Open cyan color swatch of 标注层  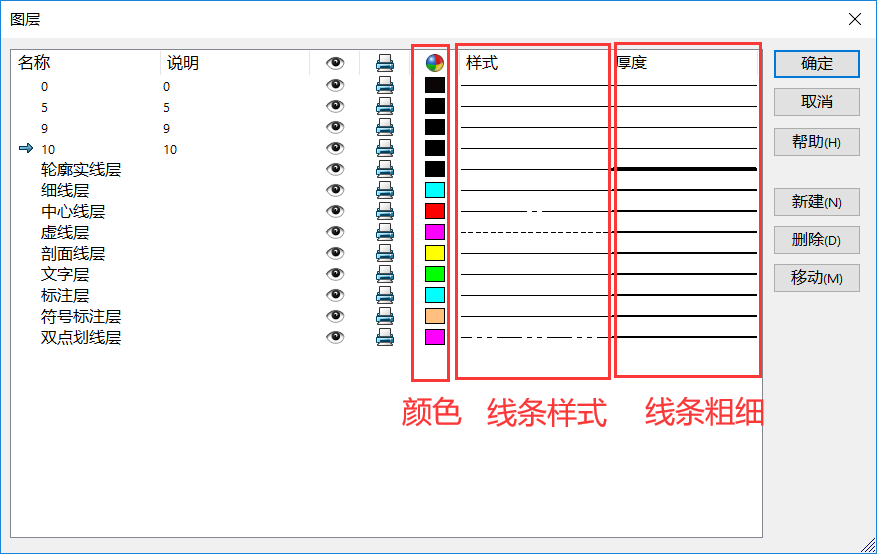point(435,295)
